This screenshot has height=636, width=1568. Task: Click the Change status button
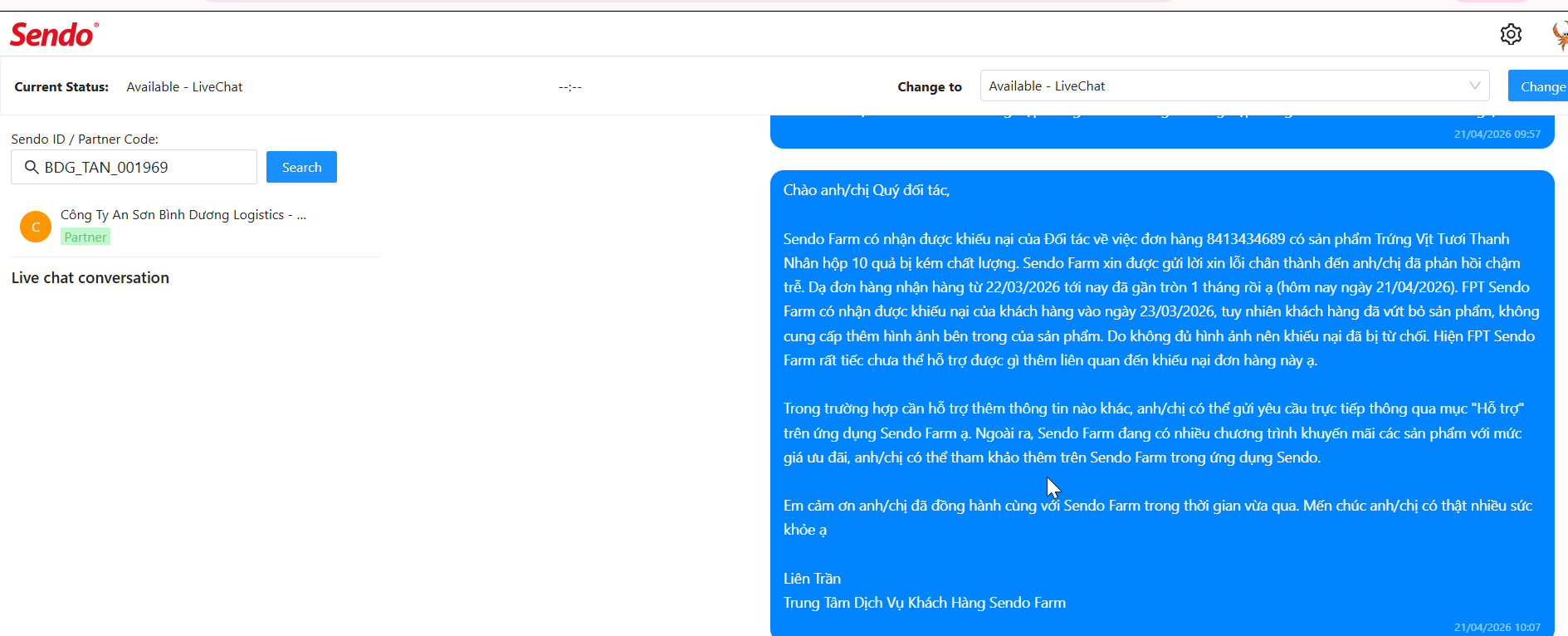pyautogui.click(x=1540, y=86)
